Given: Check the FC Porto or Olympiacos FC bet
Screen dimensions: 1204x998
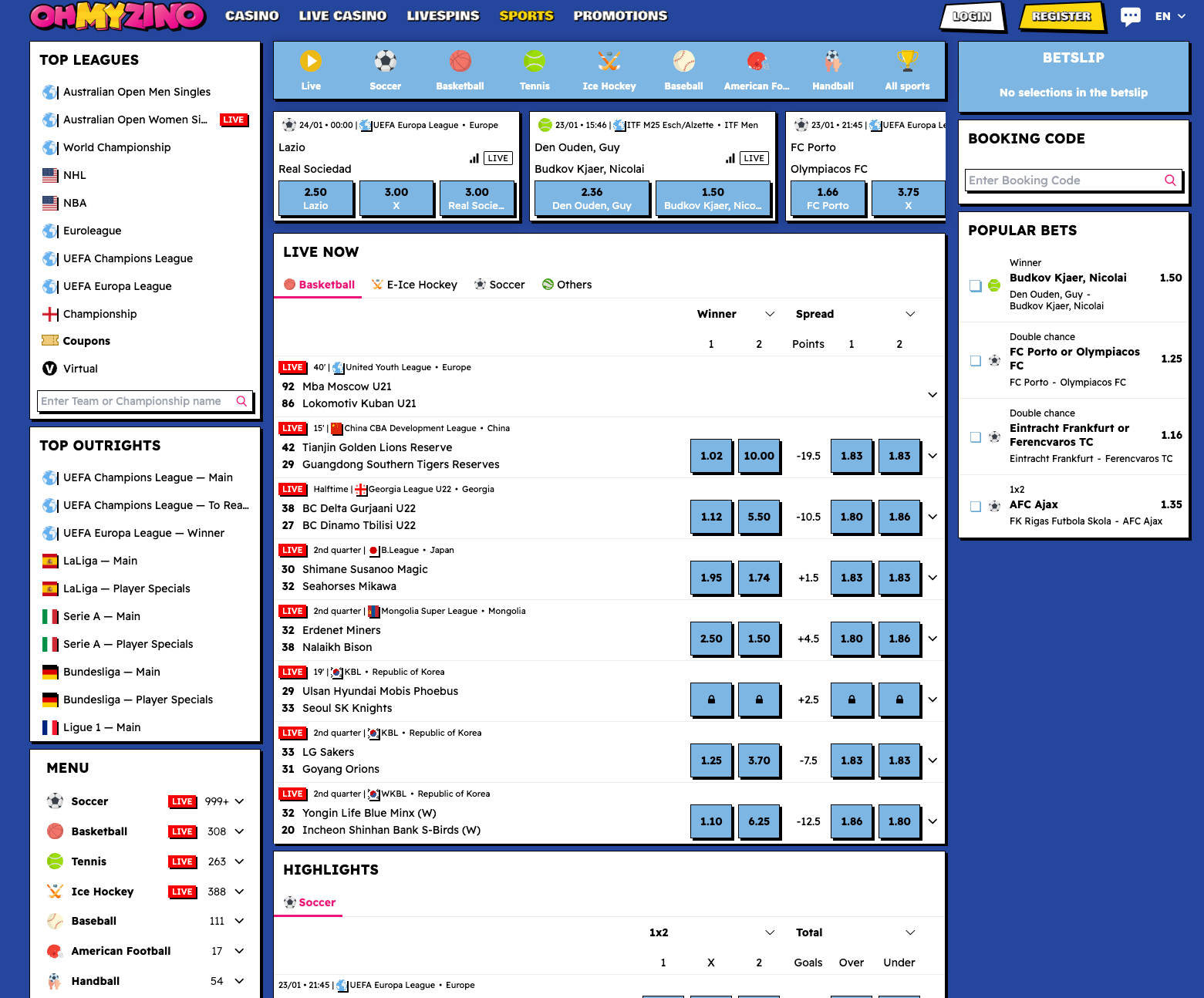Looking at the screenshot, I should (x=976, y=360).
